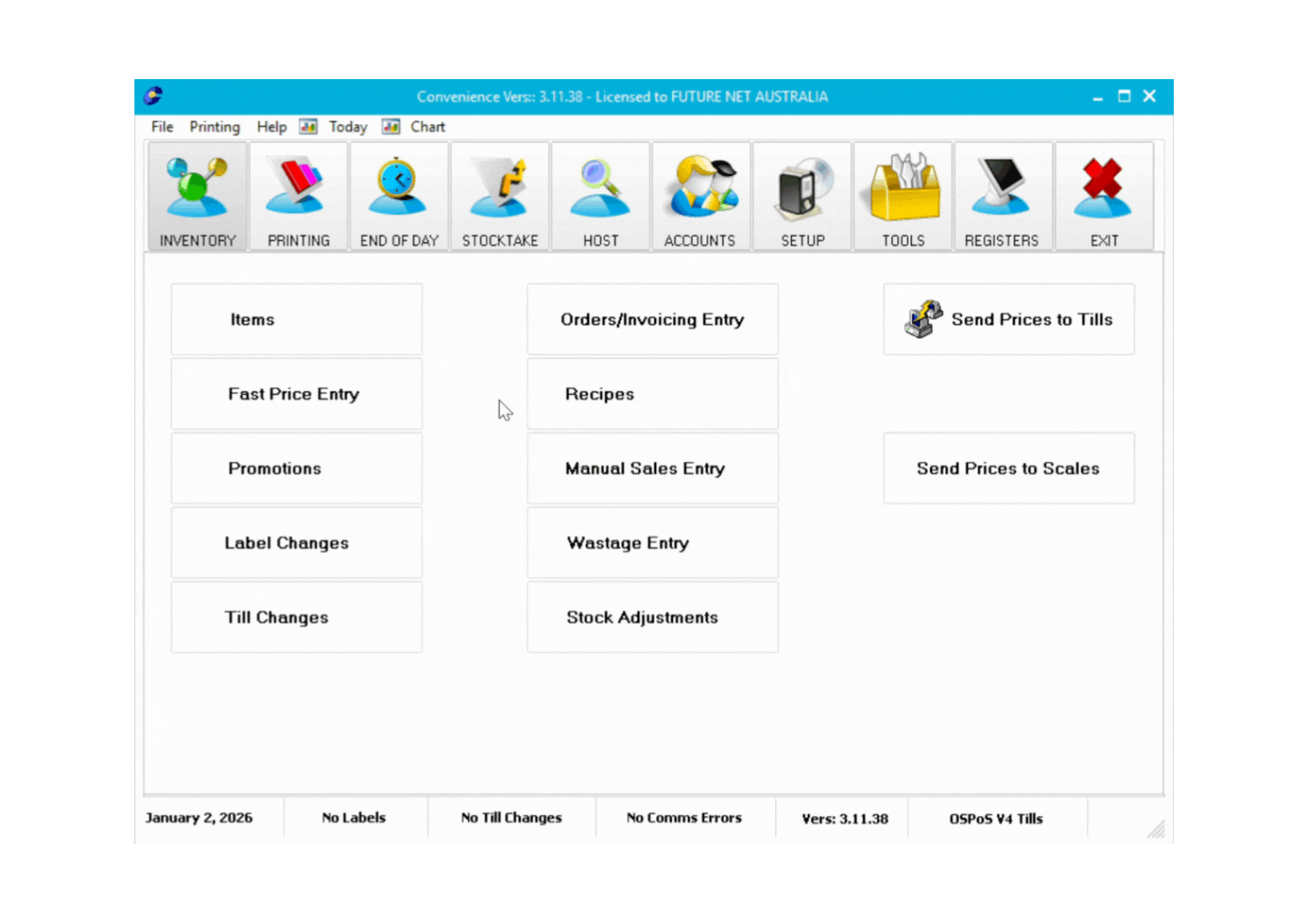Open End of Day processing

point(399,196)
